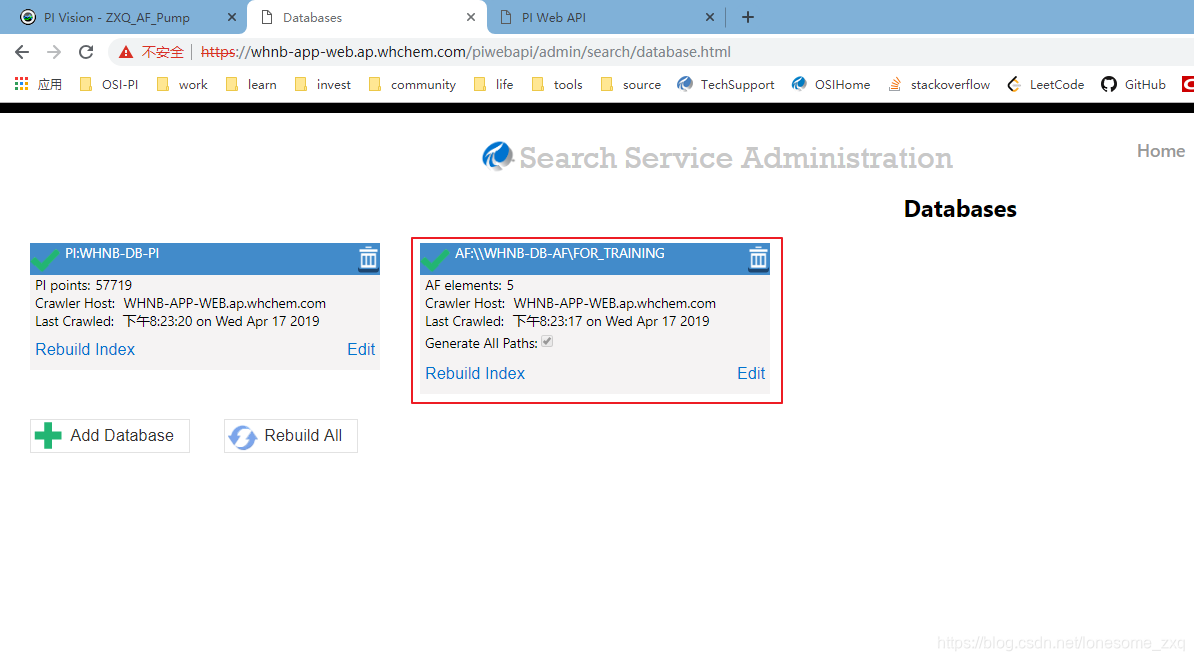This screenshot has width=1194, height=661.
Task: Open the LeetCode bookmark
Action: tap(1046, 85)
